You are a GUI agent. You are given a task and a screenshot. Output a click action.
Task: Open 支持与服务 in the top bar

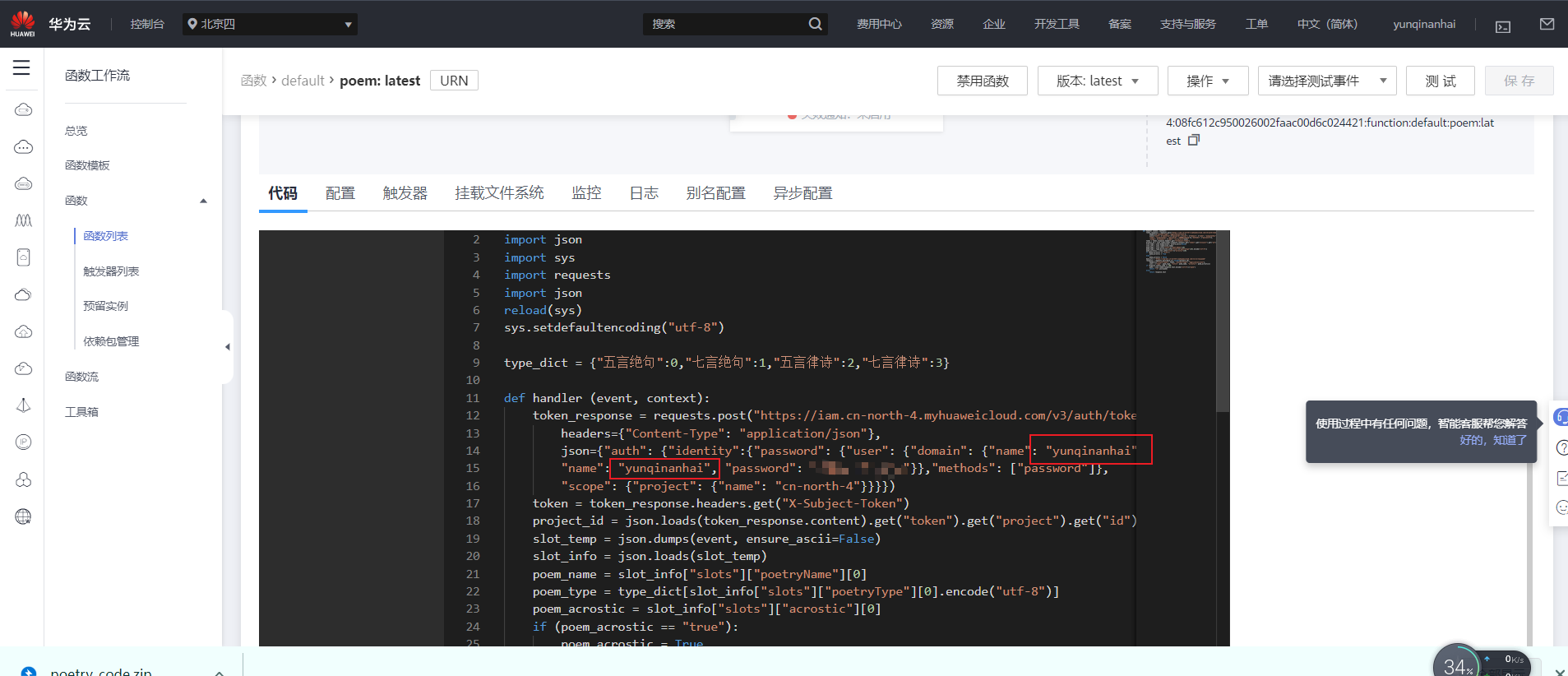pos(1188,24)
